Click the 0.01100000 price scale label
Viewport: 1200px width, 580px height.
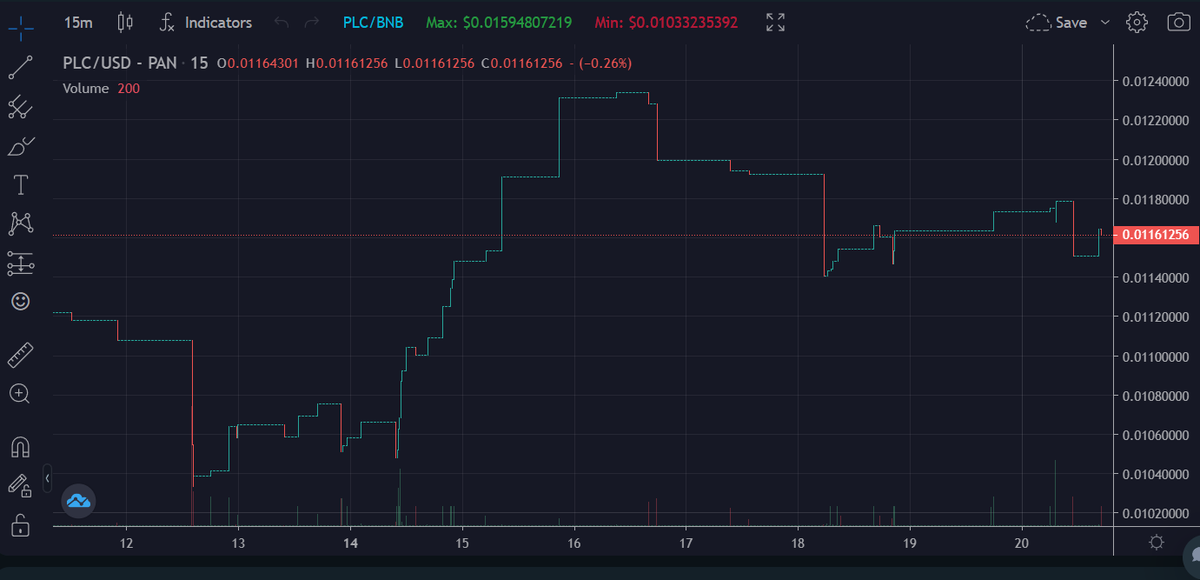point(1155,356)
